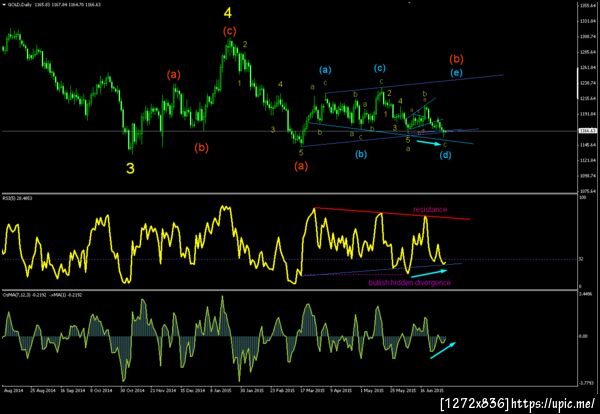Click price axis label 1145.64
Screen dimensions: 600x414
coord(589,145)
